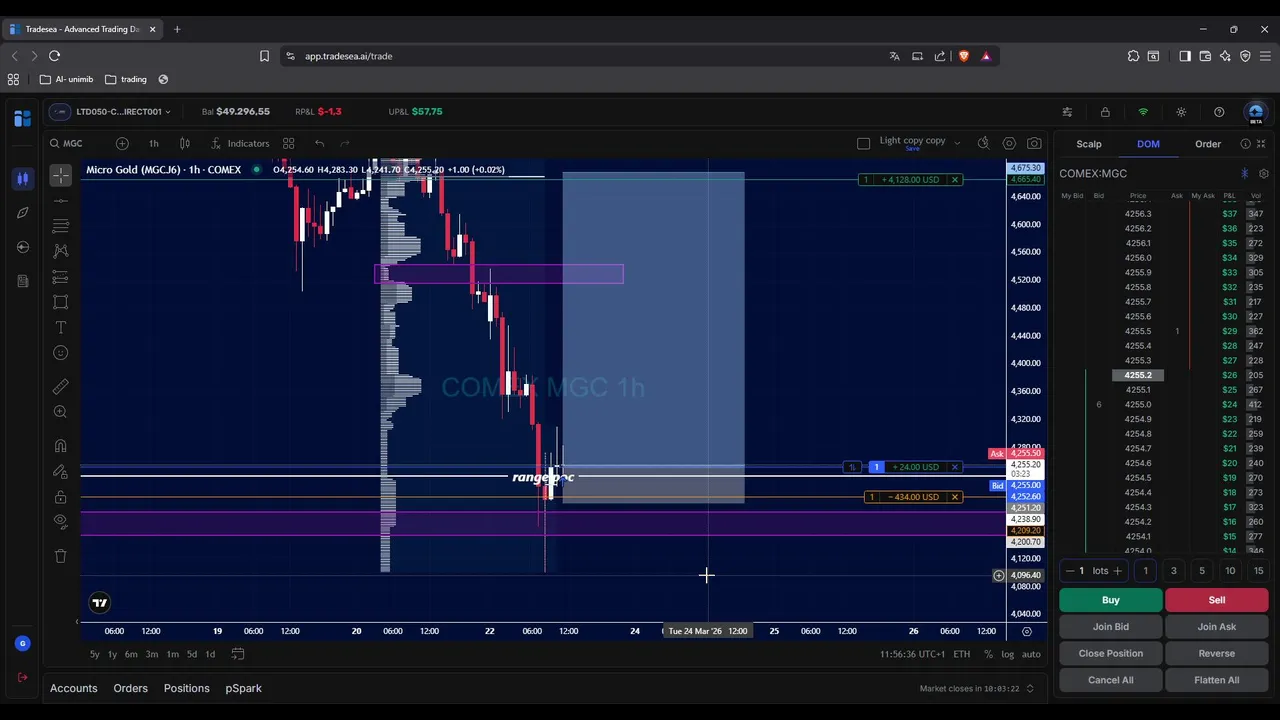Image resolution: width=1280 pixels, height=720 pixels.
Task: Toggle the log scale
Action: click(1008, 654)
